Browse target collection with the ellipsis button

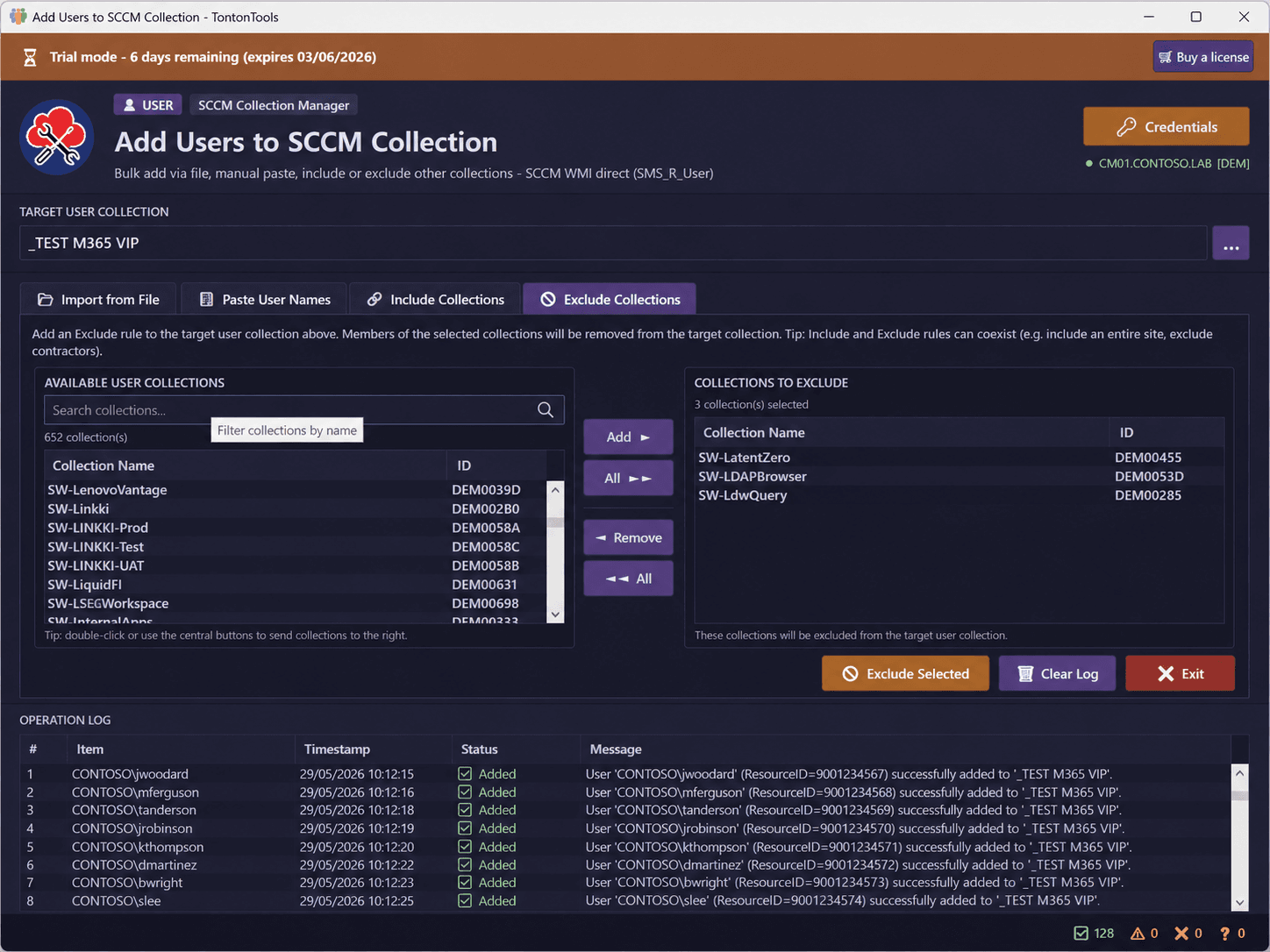tap(1231, 243)
